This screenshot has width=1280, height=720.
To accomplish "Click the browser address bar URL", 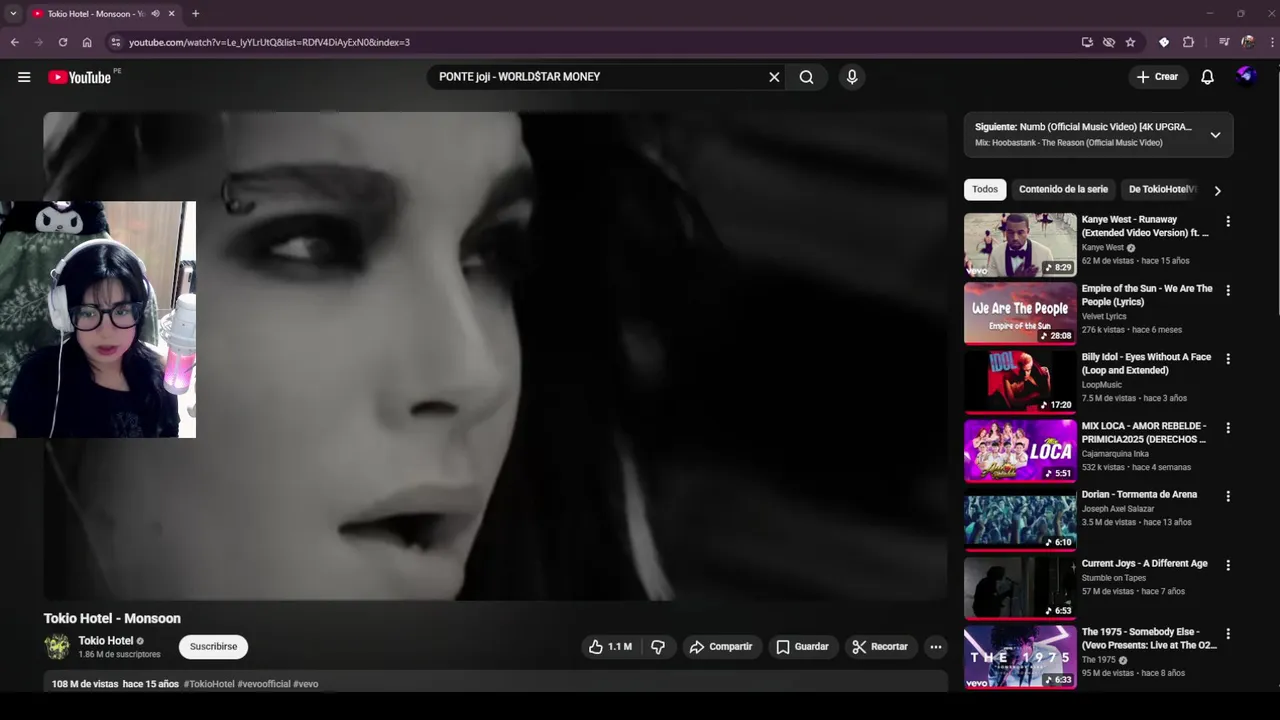I will 270,42.
